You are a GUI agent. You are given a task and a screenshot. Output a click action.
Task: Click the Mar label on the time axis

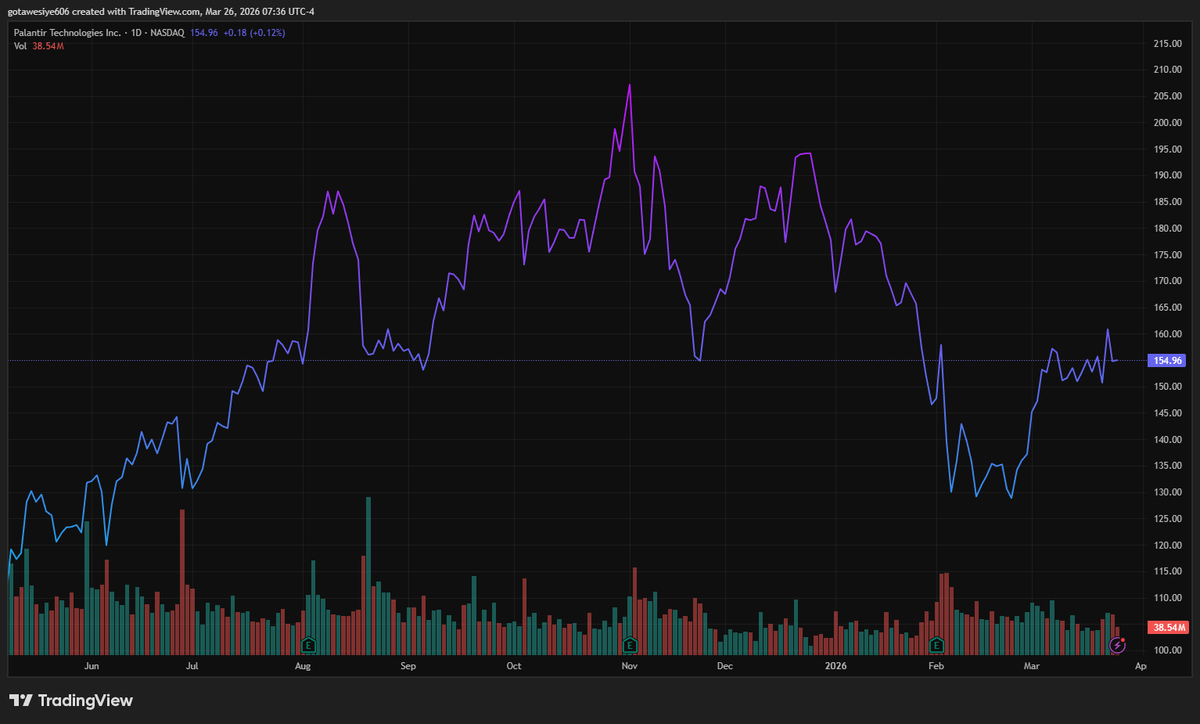(x=1030, y=665)
